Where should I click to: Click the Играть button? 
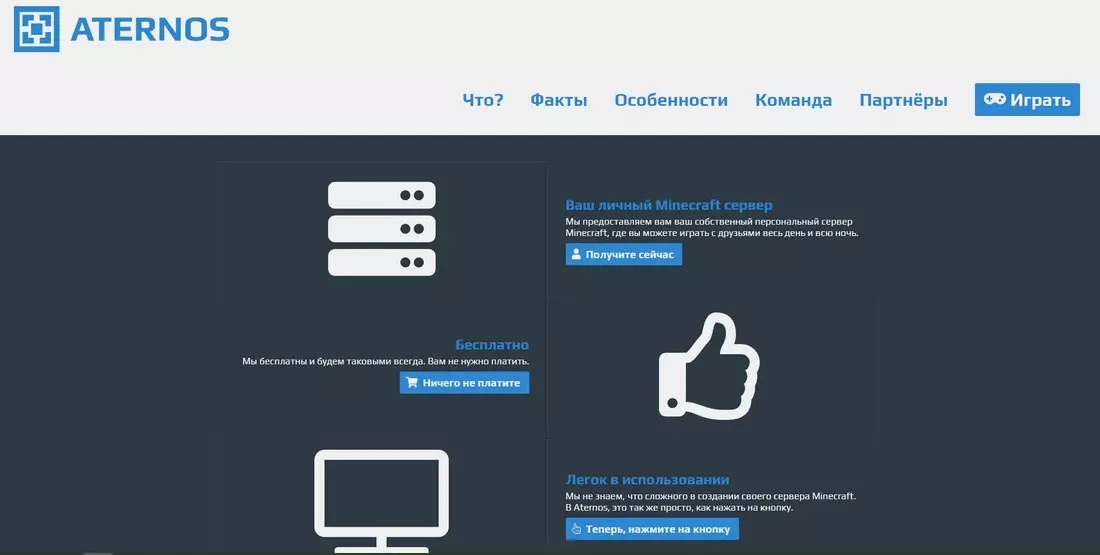[1027, 100]
